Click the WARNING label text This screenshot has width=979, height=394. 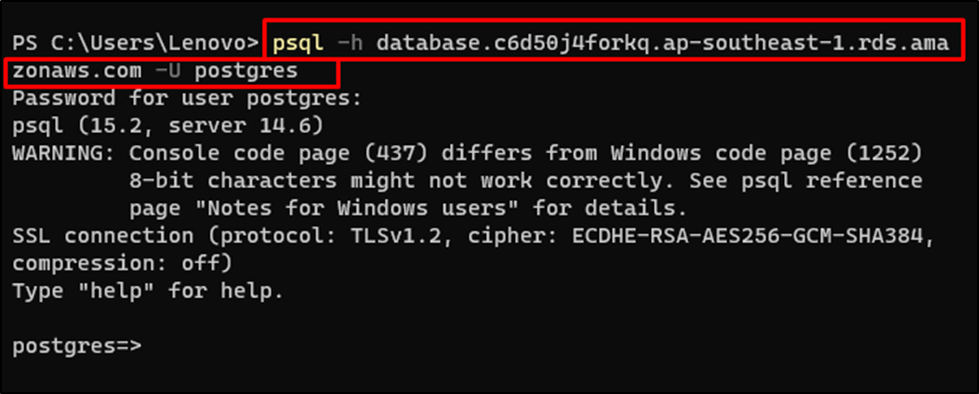point(64,153)
